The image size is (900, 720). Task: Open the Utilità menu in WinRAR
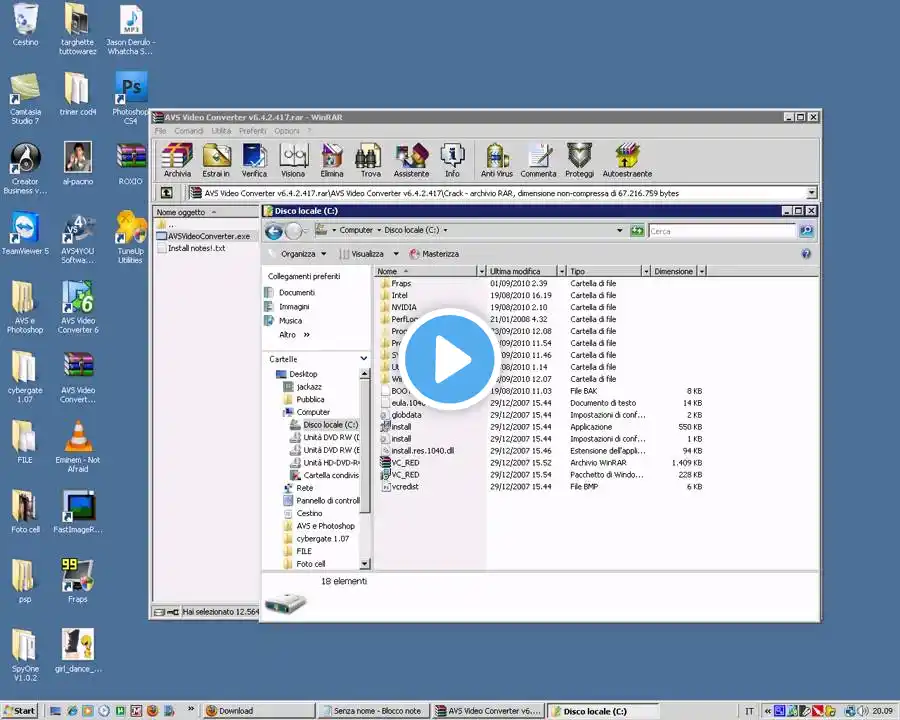pyautogui.click(x=221, y=131)
